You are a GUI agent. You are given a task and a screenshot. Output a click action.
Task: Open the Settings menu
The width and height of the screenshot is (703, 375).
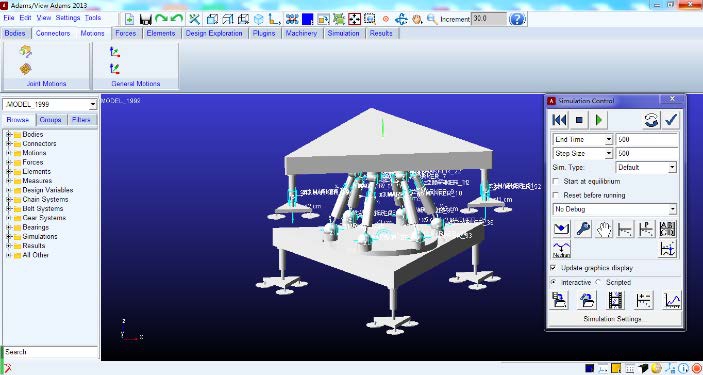click(68, 18)
